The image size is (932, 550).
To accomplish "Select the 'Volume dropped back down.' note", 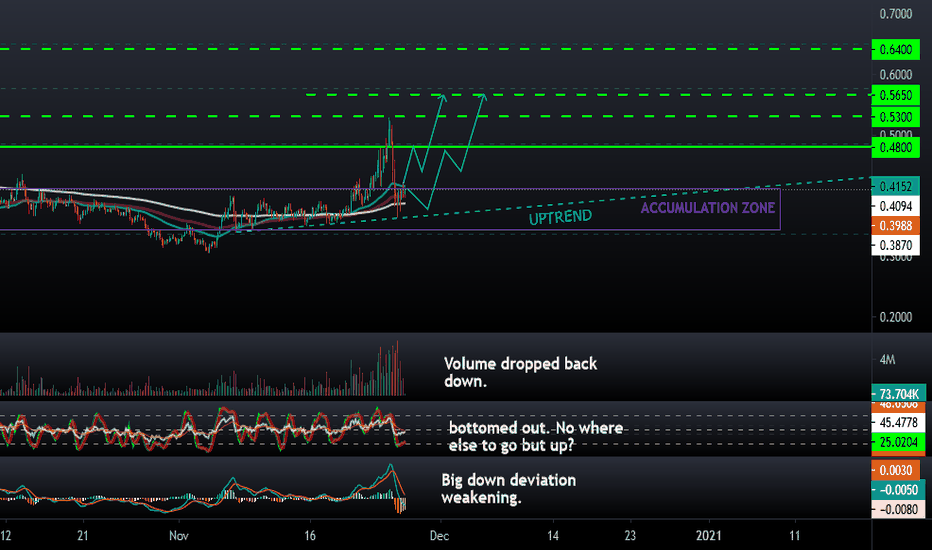I will coord(521,372).
